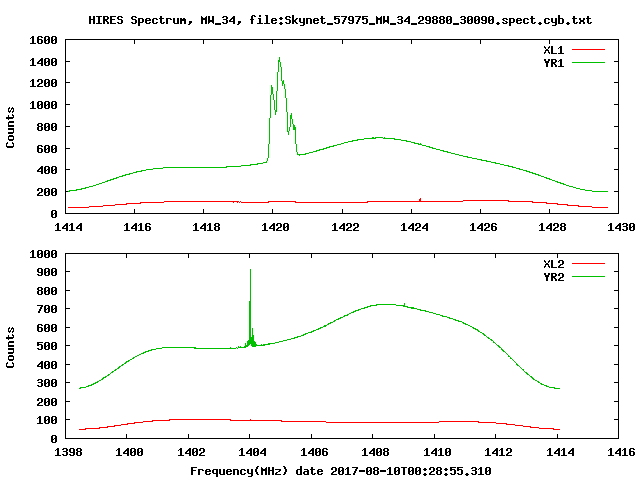Image resolution: width=640 pixels, height=480 pixels.
Task: Click the 900 y-axis tick label
Action: [47, 272]
